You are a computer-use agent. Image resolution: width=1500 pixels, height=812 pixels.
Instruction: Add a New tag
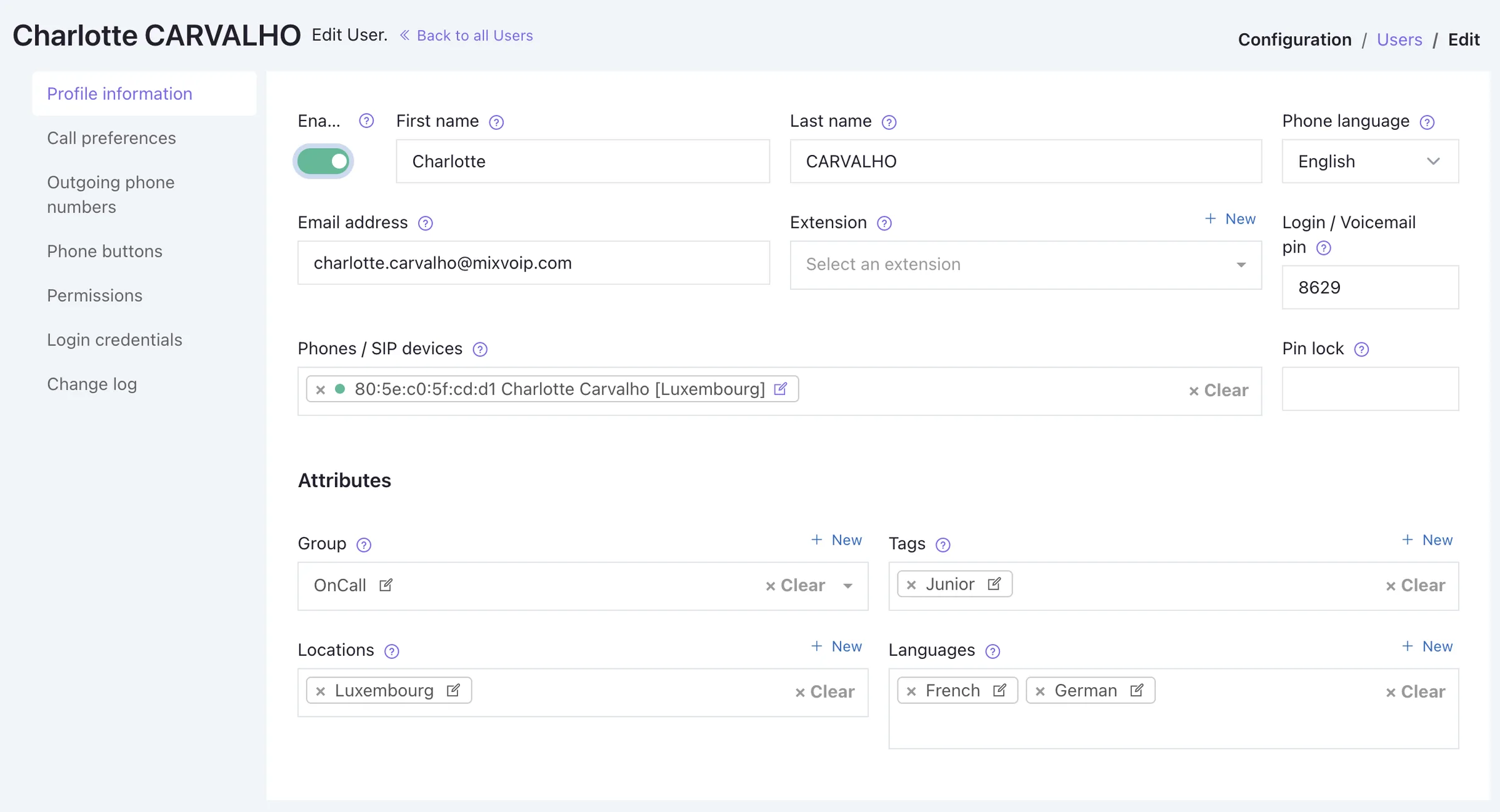click(1427, 540)
